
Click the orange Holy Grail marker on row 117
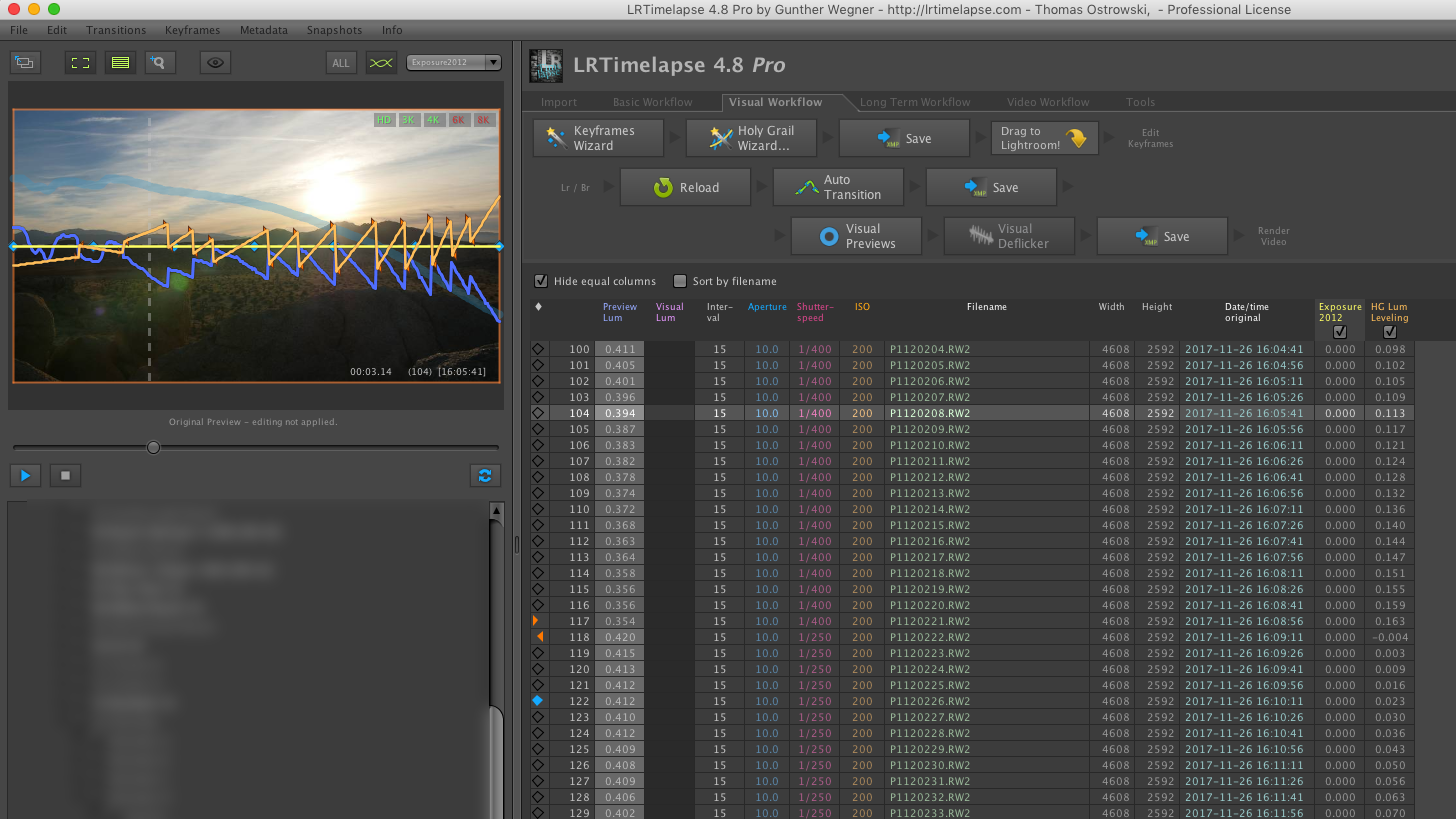point(536,621)
